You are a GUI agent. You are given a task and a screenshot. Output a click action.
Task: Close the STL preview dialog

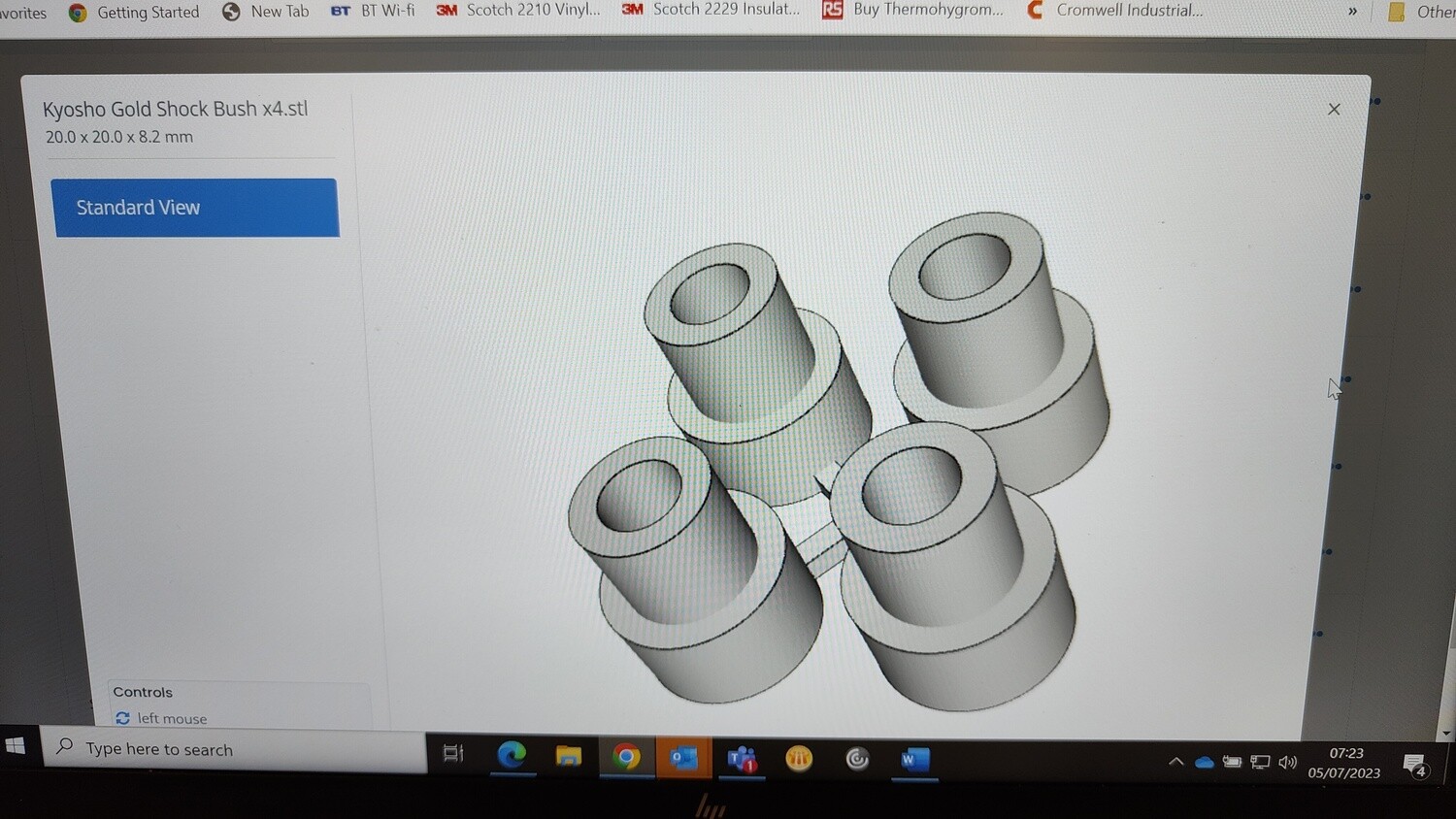(x=1334, y=109)
